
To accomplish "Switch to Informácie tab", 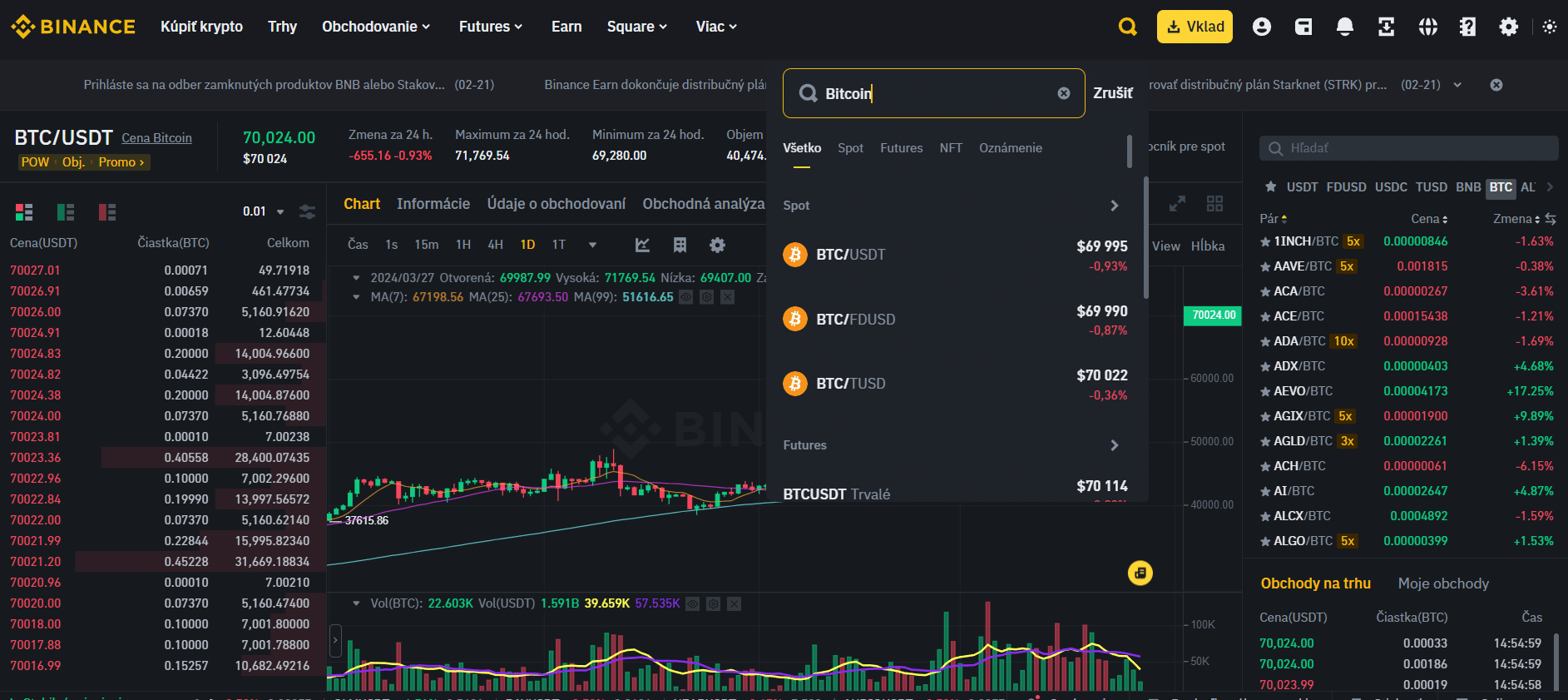I will pos(433,204).
